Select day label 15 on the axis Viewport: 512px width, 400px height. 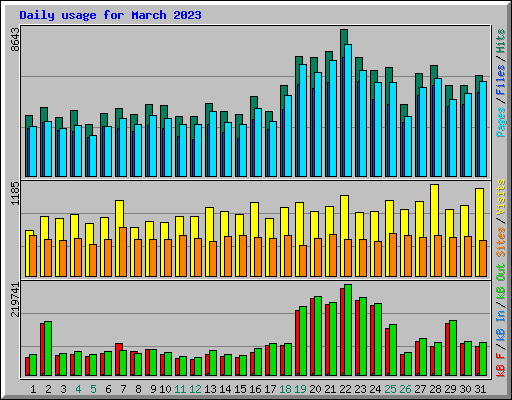240,389
